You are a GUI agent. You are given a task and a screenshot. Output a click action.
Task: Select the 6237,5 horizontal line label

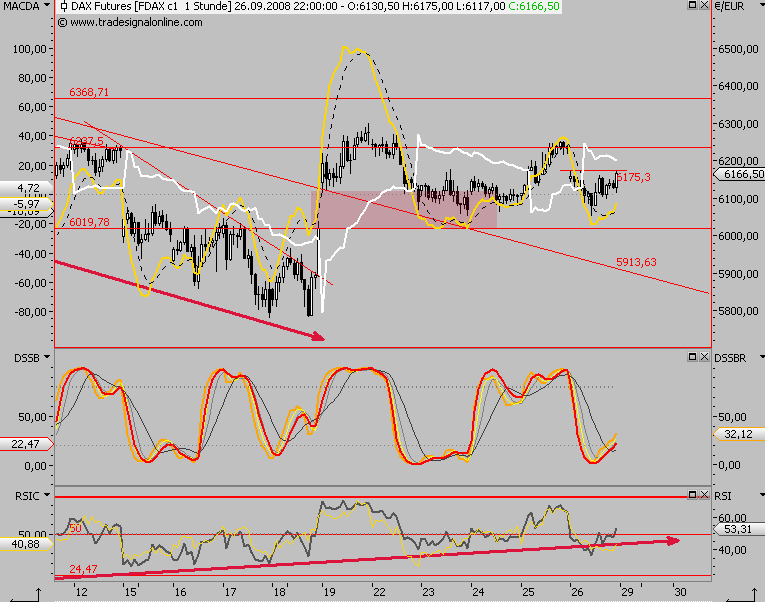coord(86,141)
